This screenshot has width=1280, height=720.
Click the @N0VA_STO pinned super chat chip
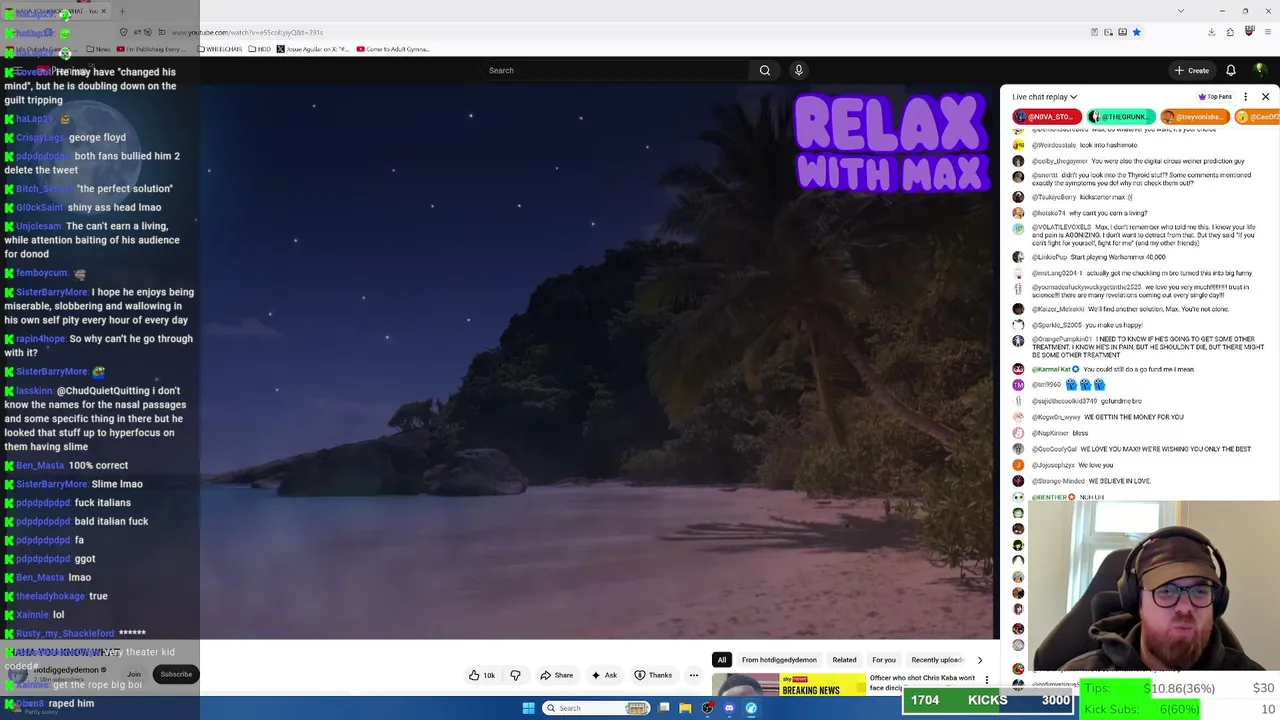[x=1046, y=117]
